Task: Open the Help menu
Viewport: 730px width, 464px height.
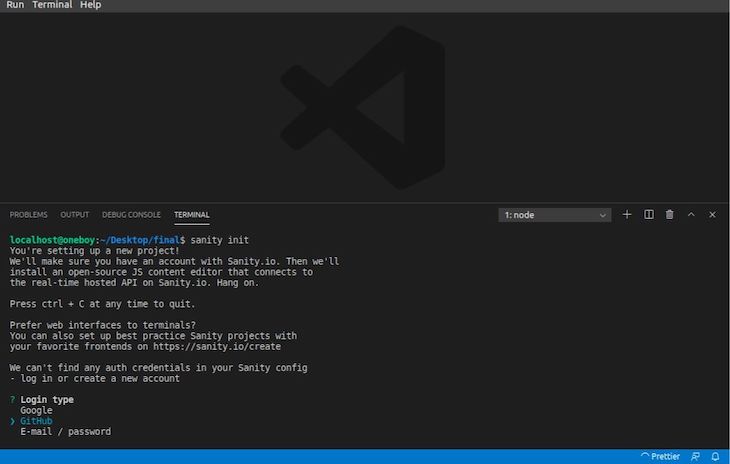Action: pos(90,5)
